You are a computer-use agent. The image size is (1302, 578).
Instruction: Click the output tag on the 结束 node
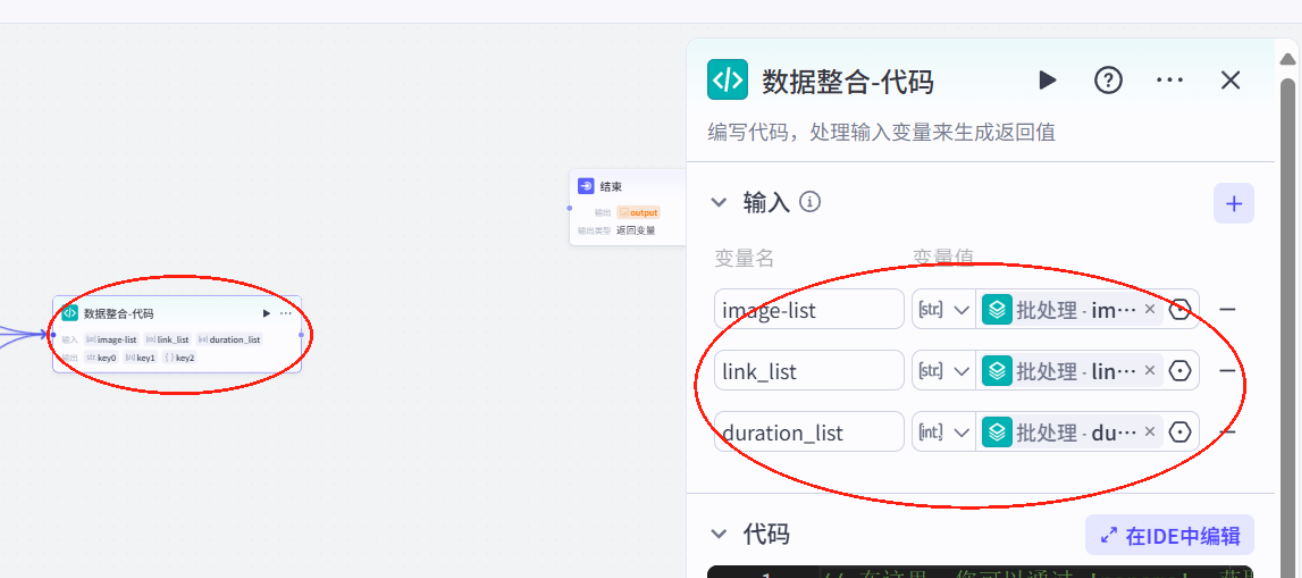tap(639, 212)
